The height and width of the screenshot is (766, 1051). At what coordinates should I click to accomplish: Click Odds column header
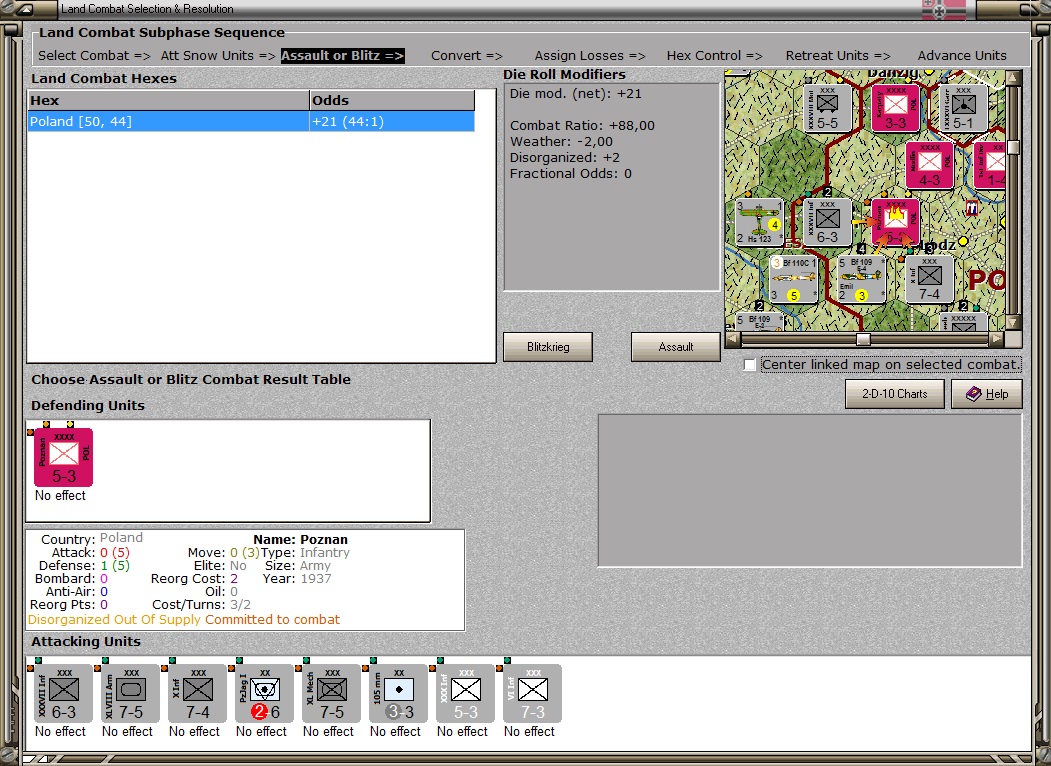click(x=392, y=101)
